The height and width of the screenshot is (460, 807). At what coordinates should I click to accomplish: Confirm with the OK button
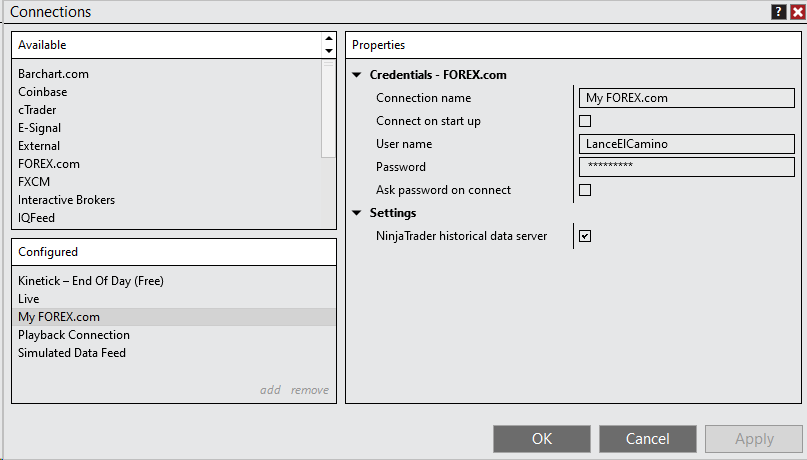click(541, 438)
